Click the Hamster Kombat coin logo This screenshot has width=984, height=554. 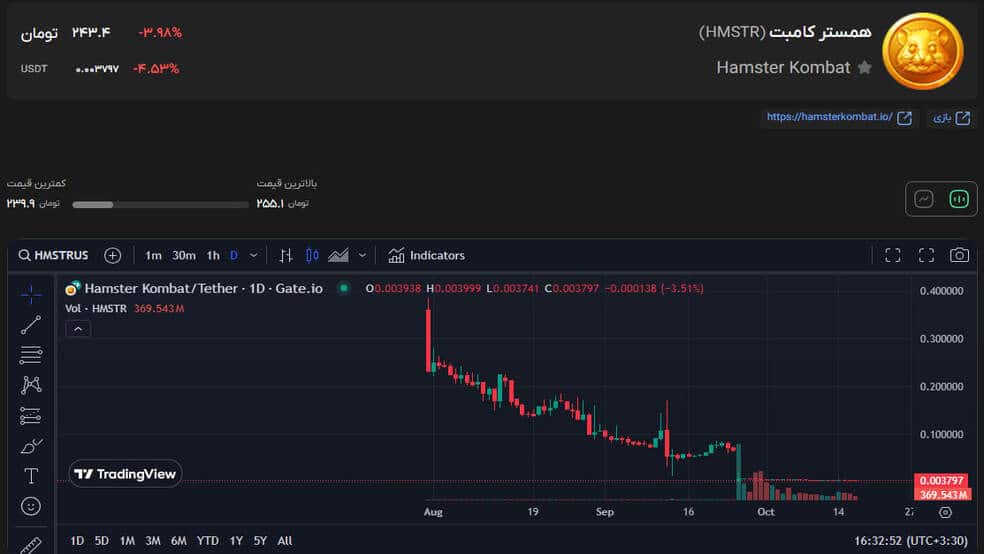tap(922, 51)
